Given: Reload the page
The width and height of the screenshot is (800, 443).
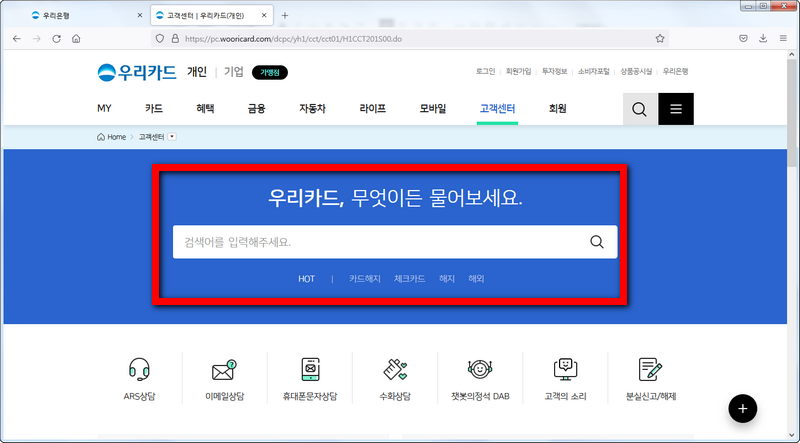Looking at the screenshot, I should coord(56,39).
